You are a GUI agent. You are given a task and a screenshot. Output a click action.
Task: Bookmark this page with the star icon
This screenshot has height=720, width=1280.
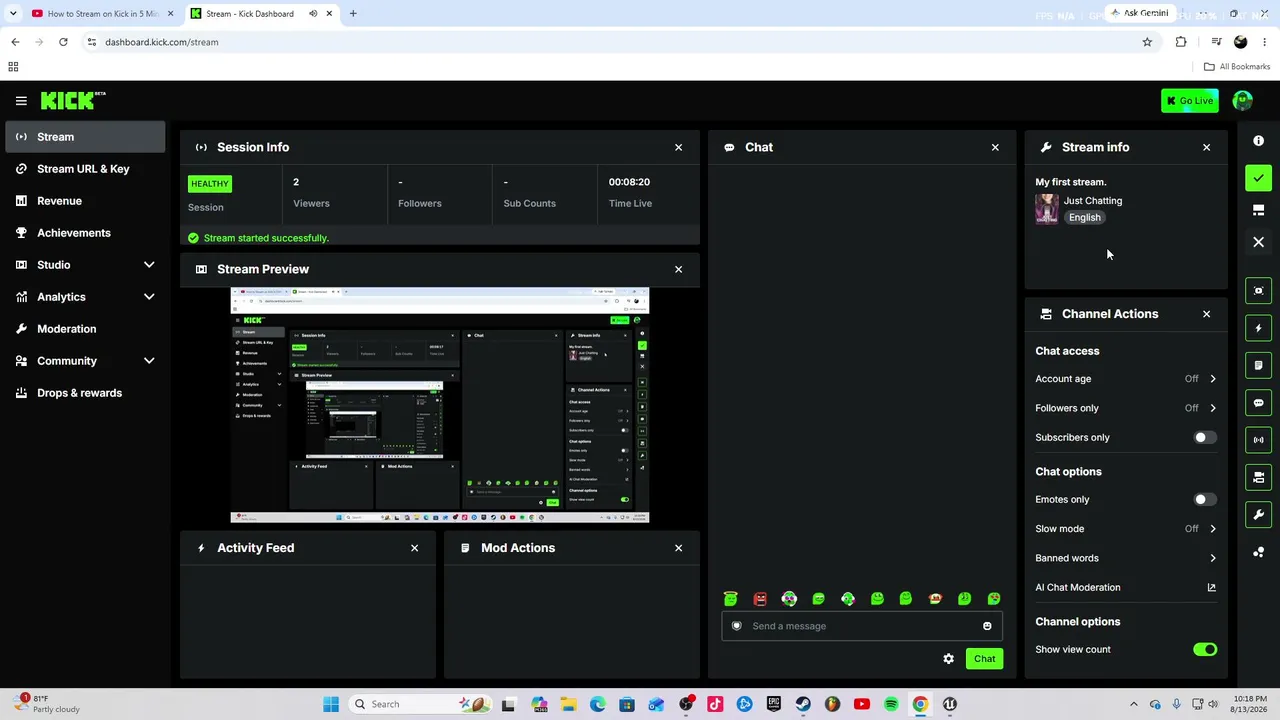point(1147,42)
